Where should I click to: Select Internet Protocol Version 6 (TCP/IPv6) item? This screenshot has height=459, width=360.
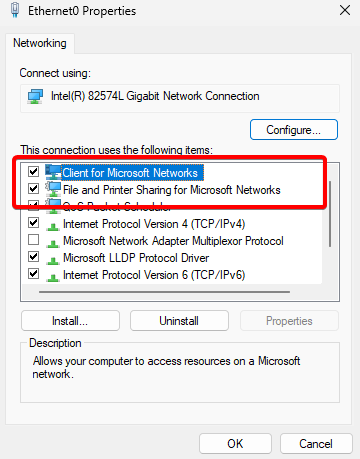click(x=154, y=275)
